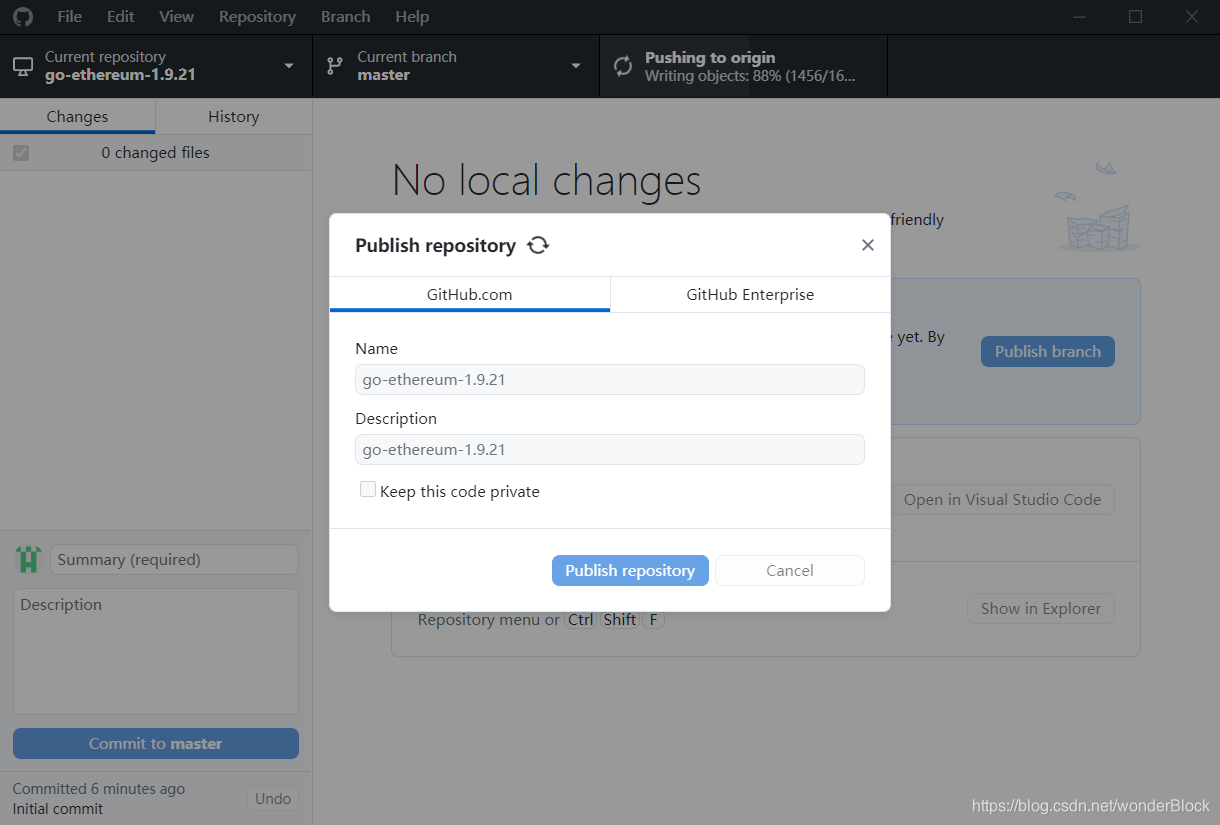This screenshot has width=1220, height=825.
Task: Open the Branch menu
Action: [x=346, y=17]
